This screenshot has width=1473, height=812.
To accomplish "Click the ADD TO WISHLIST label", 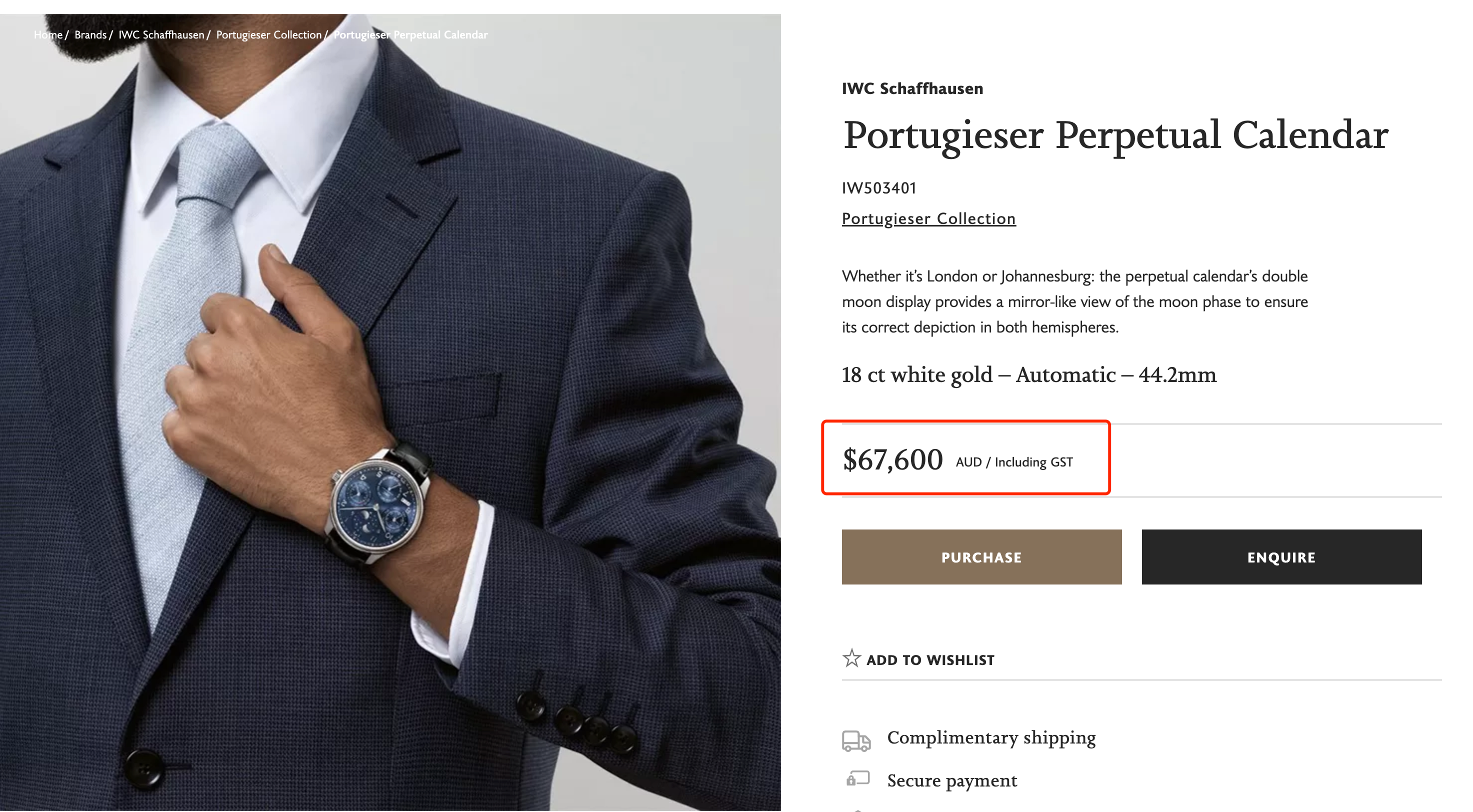I will tap(930, 660).
